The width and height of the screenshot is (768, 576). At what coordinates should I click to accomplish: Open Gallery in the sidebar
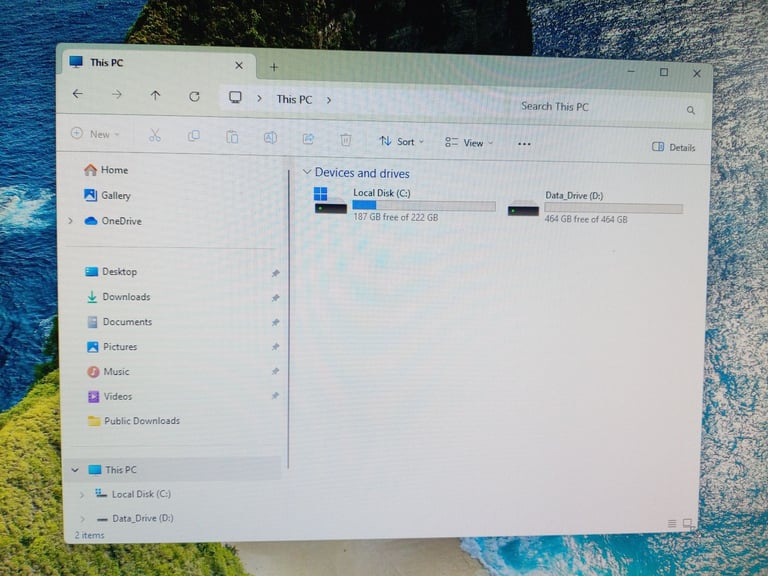pos(107,195)
